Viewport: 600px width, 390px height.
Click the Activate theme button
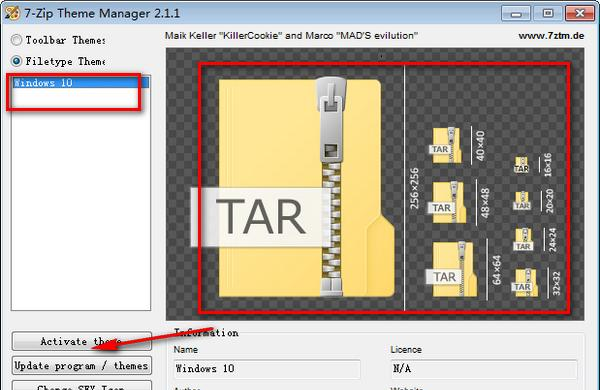(82, 341)
